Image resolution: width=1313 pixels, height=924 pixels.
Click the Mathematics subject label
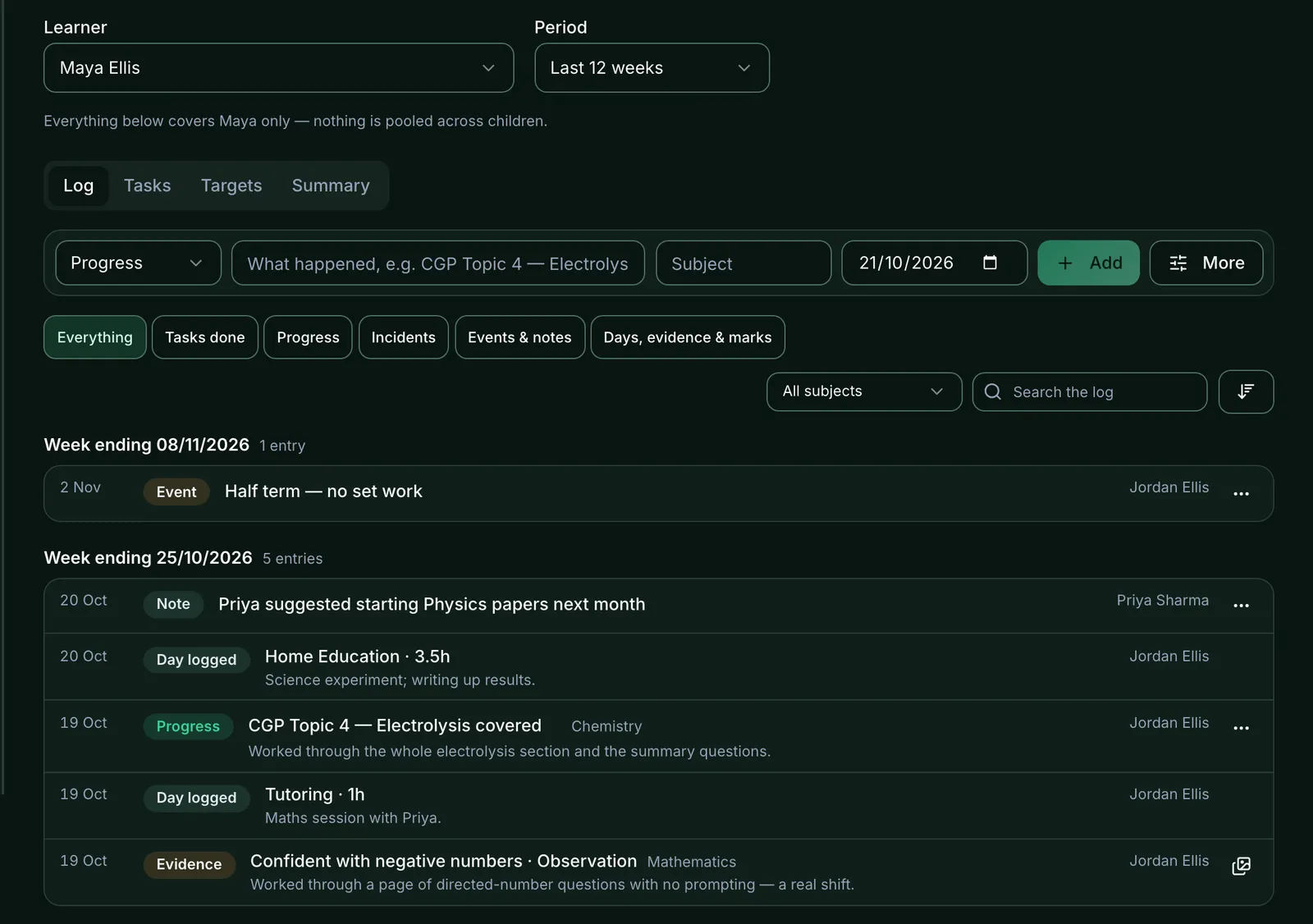coord(691,862)
